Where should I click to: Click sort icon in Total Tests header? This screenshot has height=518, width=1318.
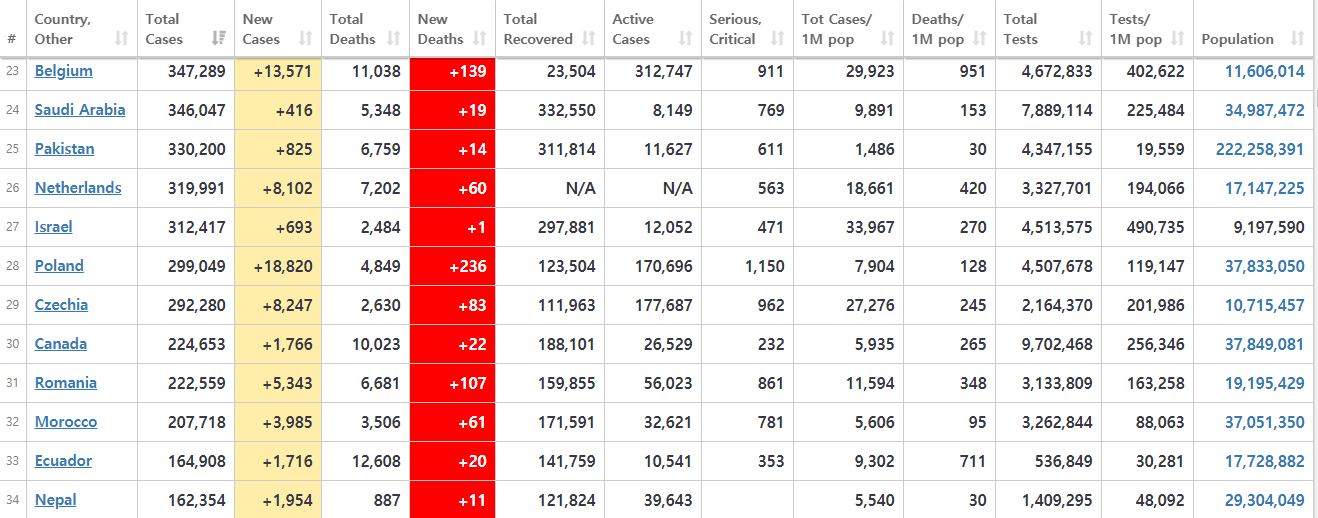(x=1085, y=39)
